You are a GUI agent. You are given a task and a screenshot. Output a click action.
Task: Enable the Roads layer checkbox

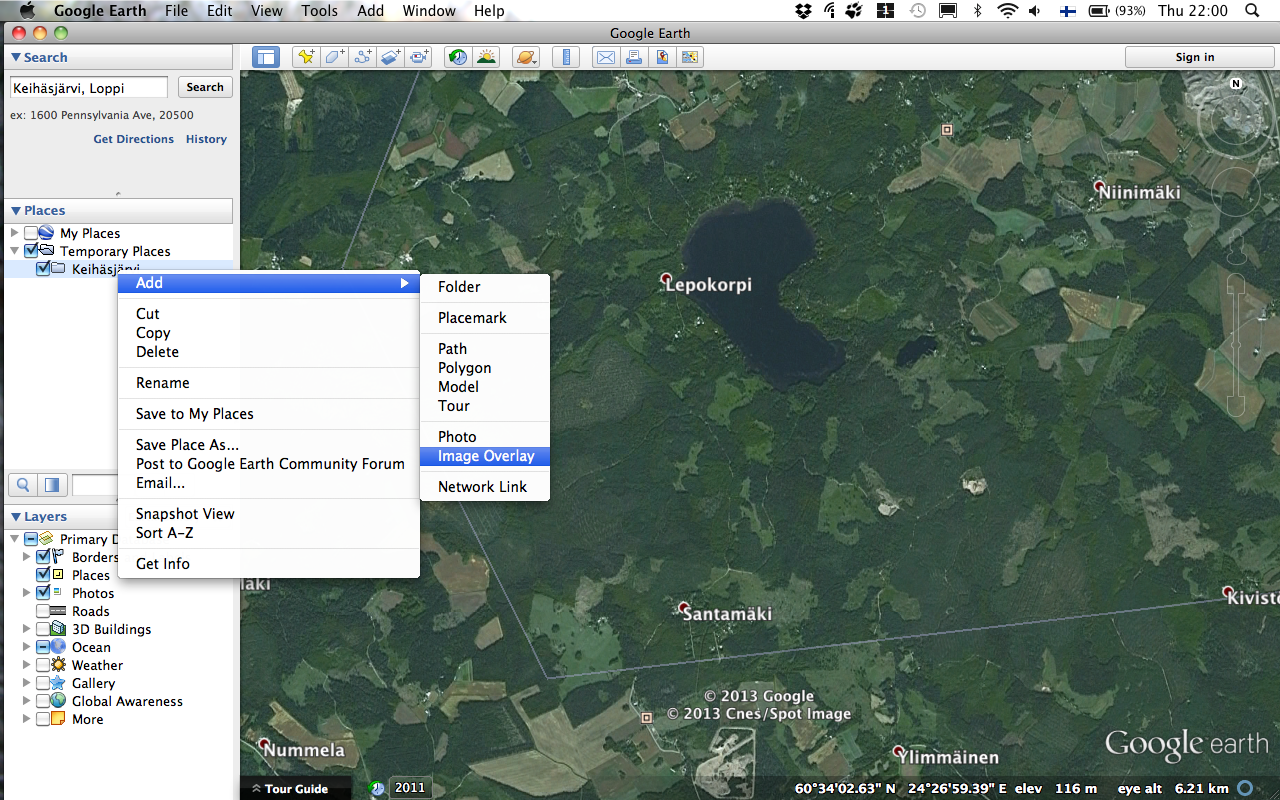[43, 611]
